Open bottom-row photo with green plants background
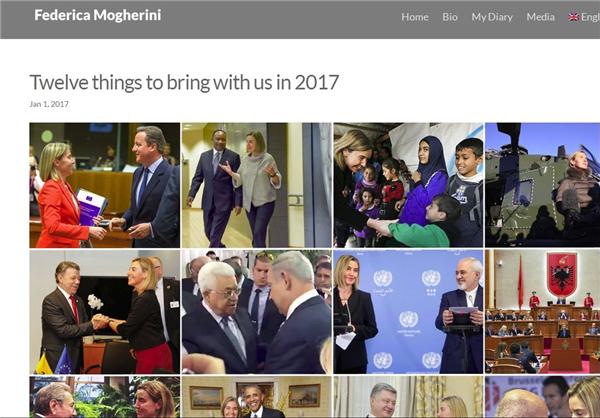600x418 pixels. 104,397
